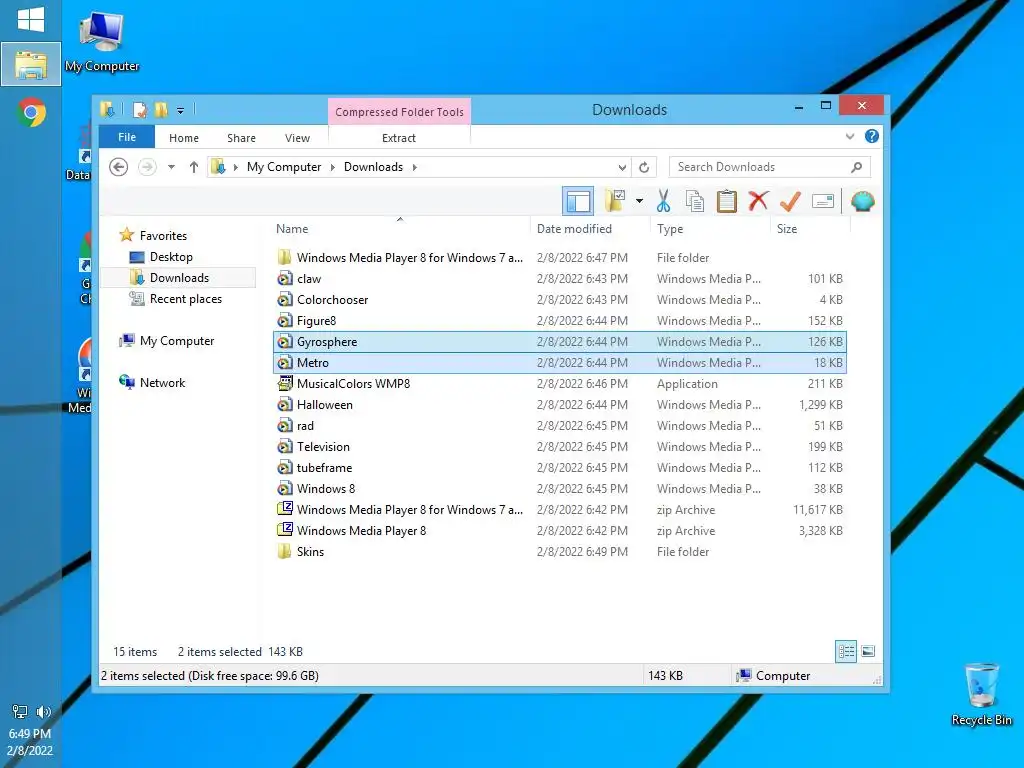The height and width of the screenshot is (768, 1024).
Task: Click the Back navigation arrow
Action: pyautogui.click(x=118, y=167)
